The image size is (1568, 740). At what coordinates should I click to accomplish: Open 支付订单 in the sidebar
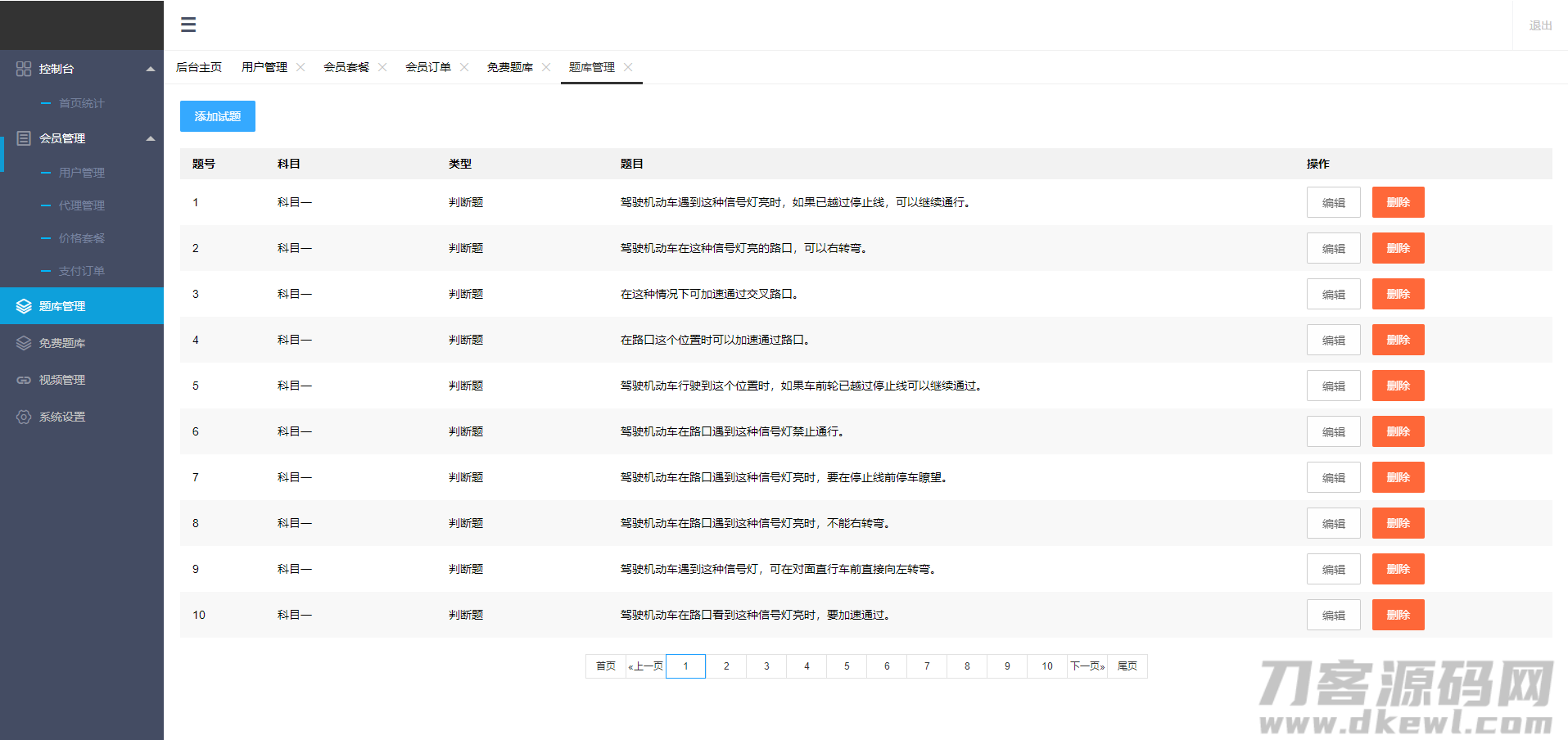click(82, 271)
